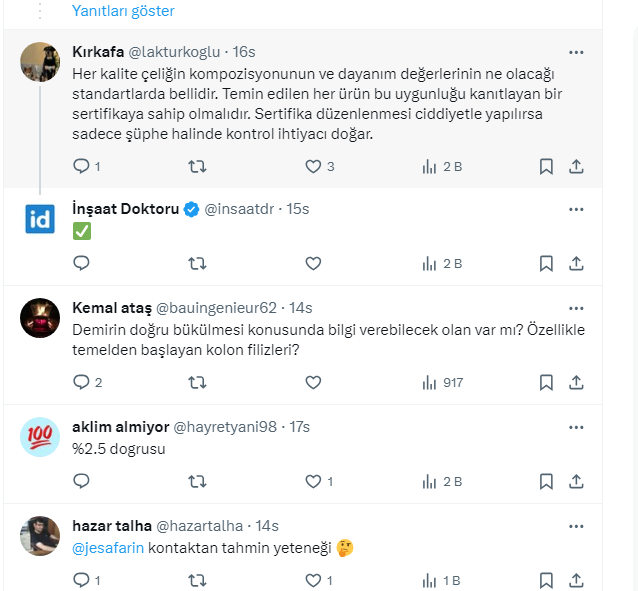Open more menu on Kemal ataş's tweet
Screen dimensions: 638x591
[x=576, y=307]
